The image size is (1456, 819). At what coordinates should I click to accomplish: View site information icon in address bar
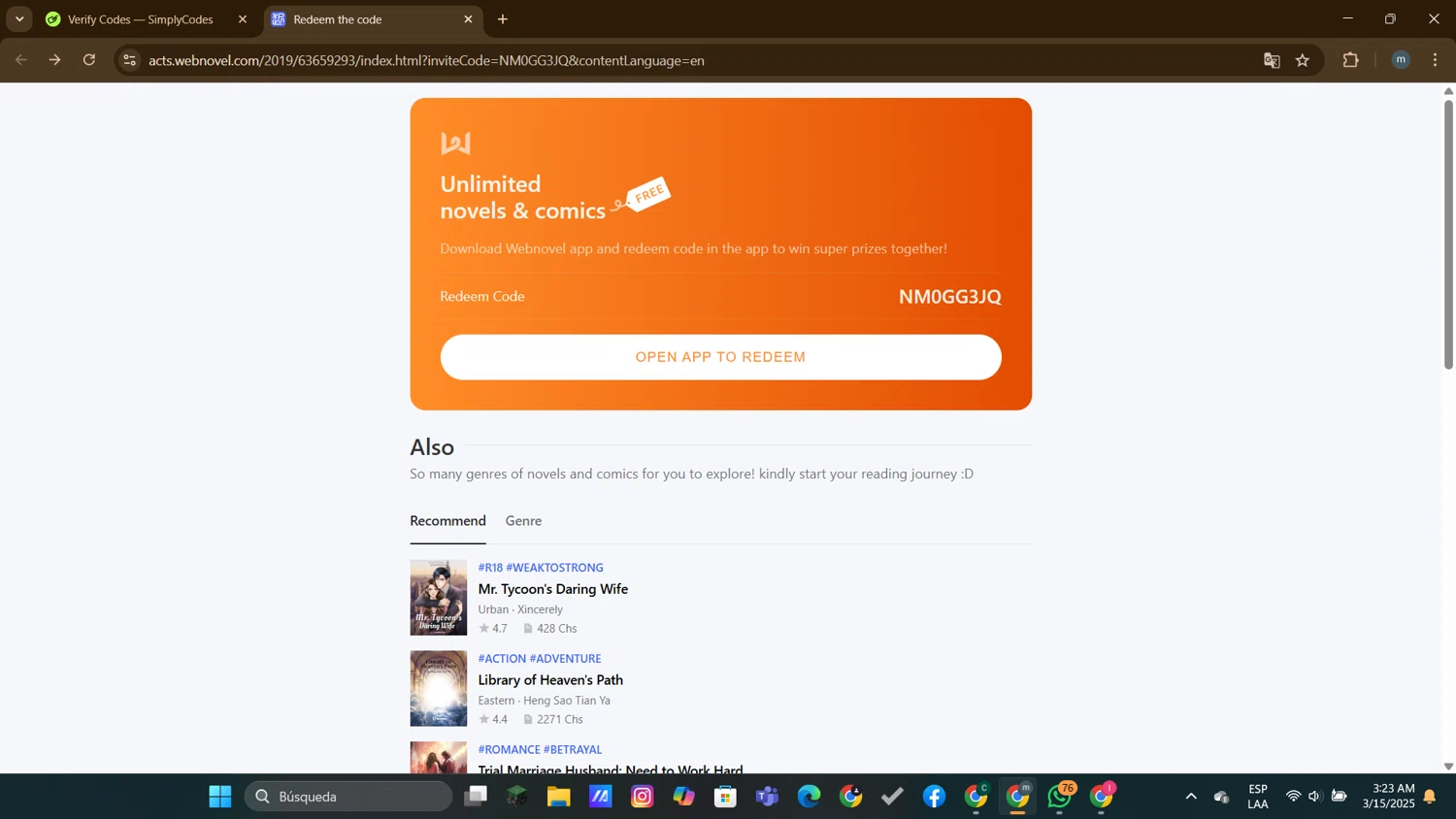pyautogui.click(x=129, y=60)
